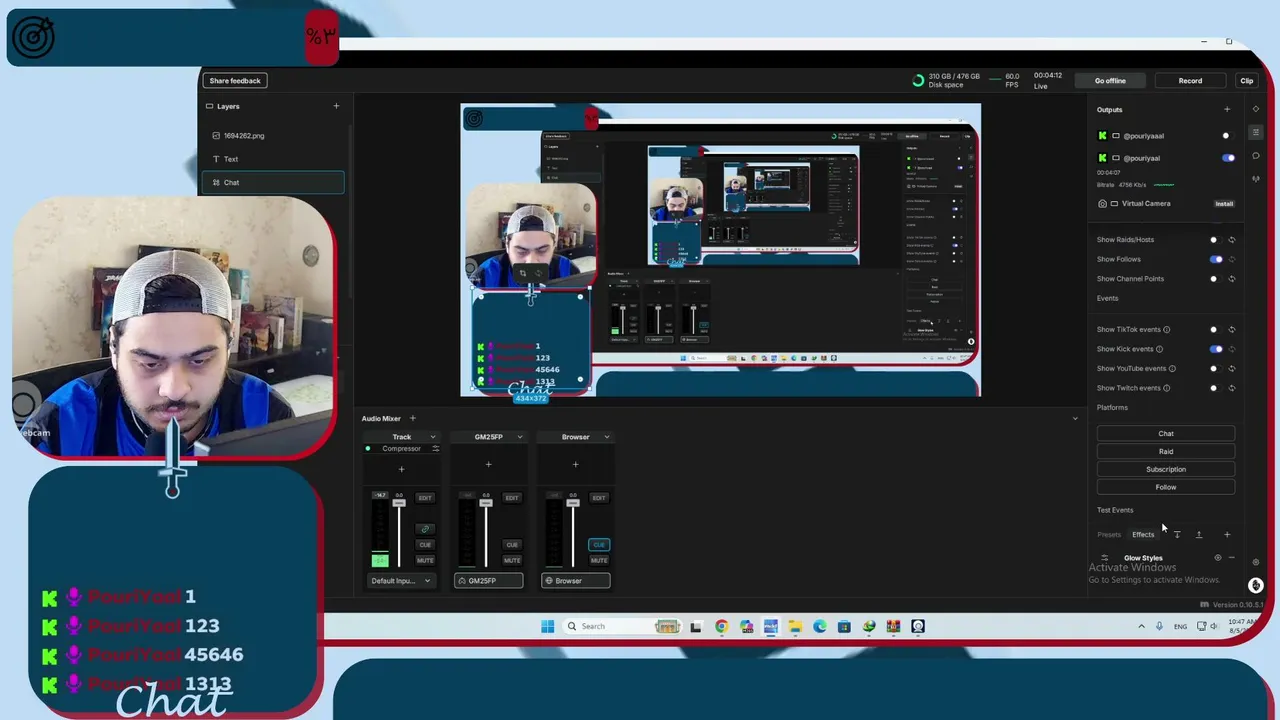Toggle Show TikTok events switch

1215,329
